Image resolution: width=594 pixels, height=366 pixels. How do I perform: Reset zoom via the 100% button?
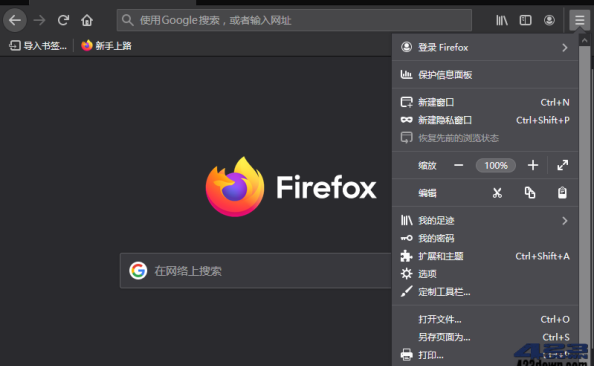click(x=496, y=165)
